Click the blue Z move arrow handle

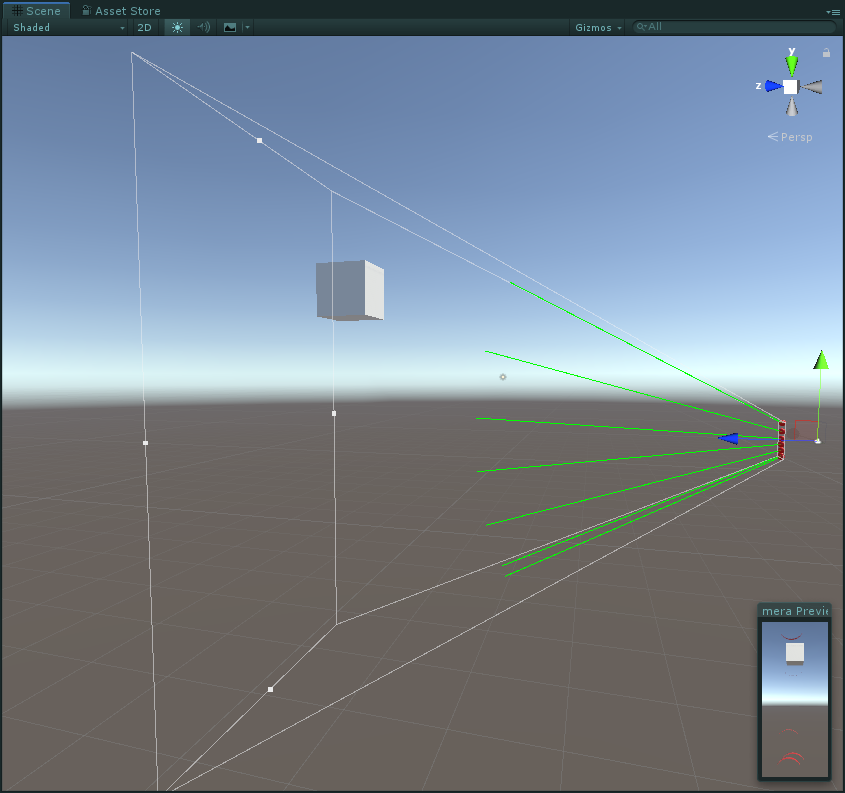coord(728,439)
